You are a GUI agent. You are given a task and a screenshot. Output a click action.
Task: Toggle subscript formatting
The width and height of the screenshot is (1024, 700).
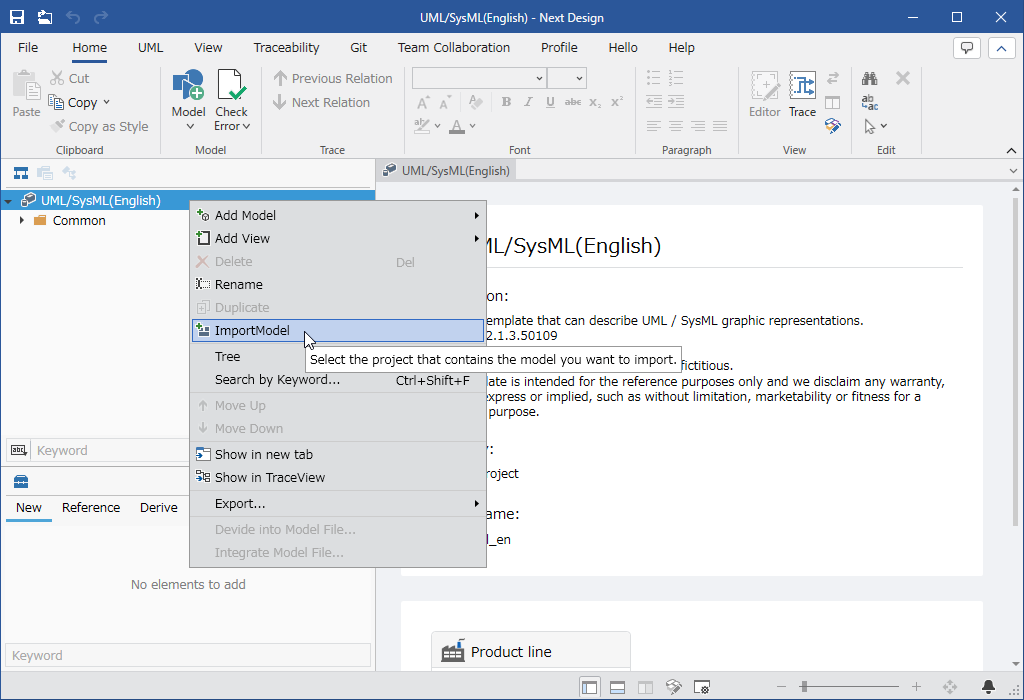point(595,102)
